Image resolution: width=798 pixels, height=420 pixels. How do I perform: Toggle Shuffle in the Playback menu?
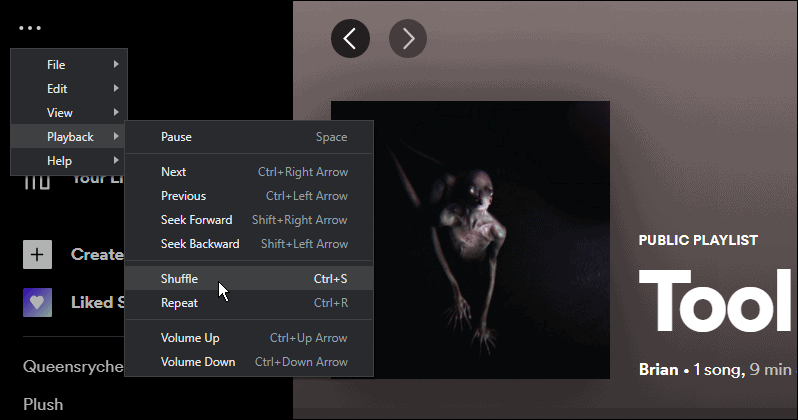click(180, 279)
